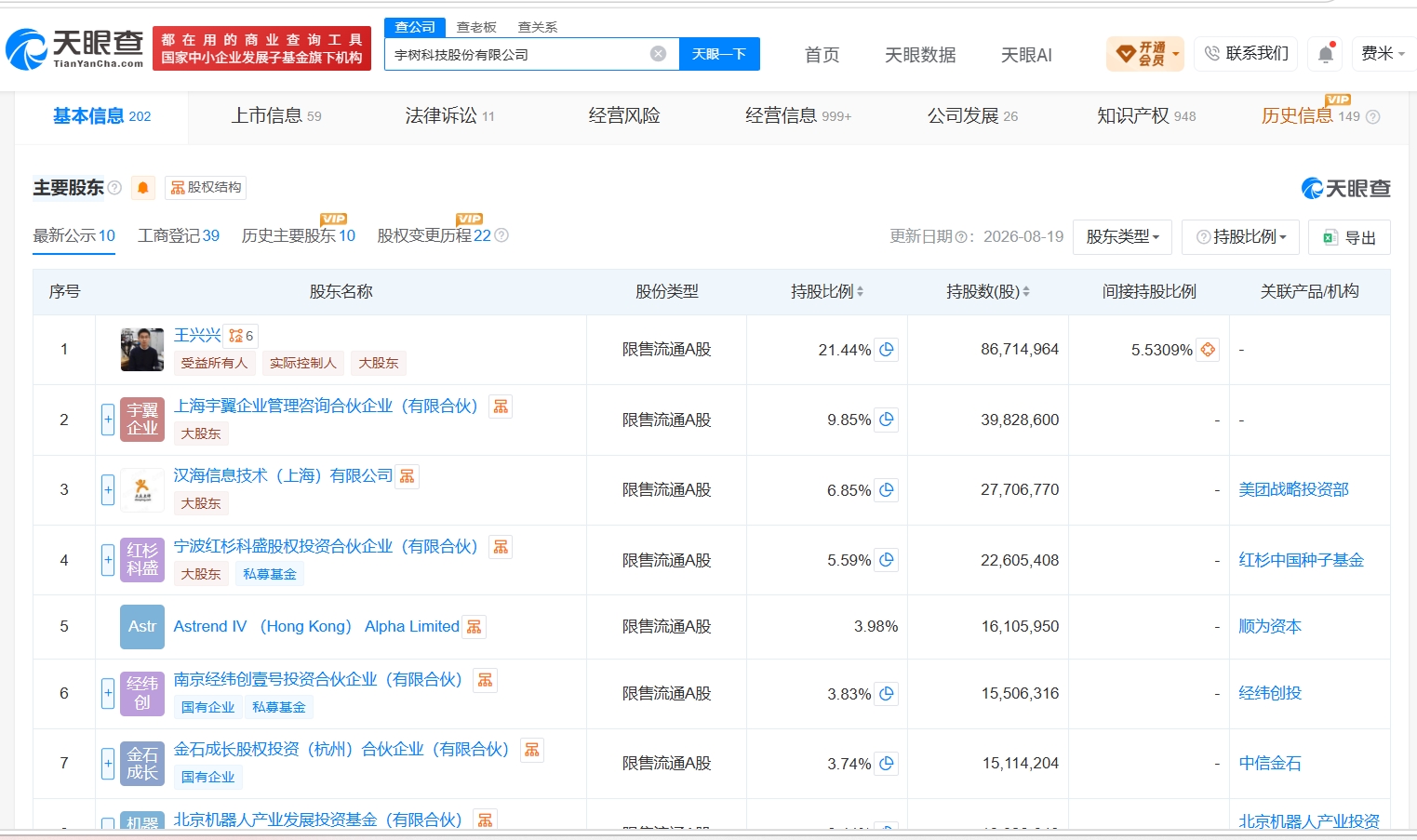Open pie chart icon for 3.83% holding
The width and height of the screenshot is (1417, 840).
tap(887, 694)
